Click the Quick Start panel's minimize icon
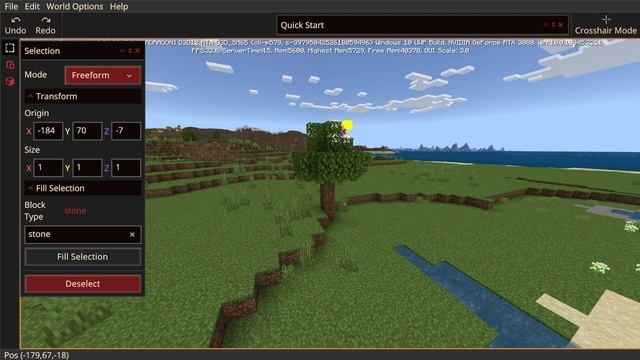 [x=545, y=25]
